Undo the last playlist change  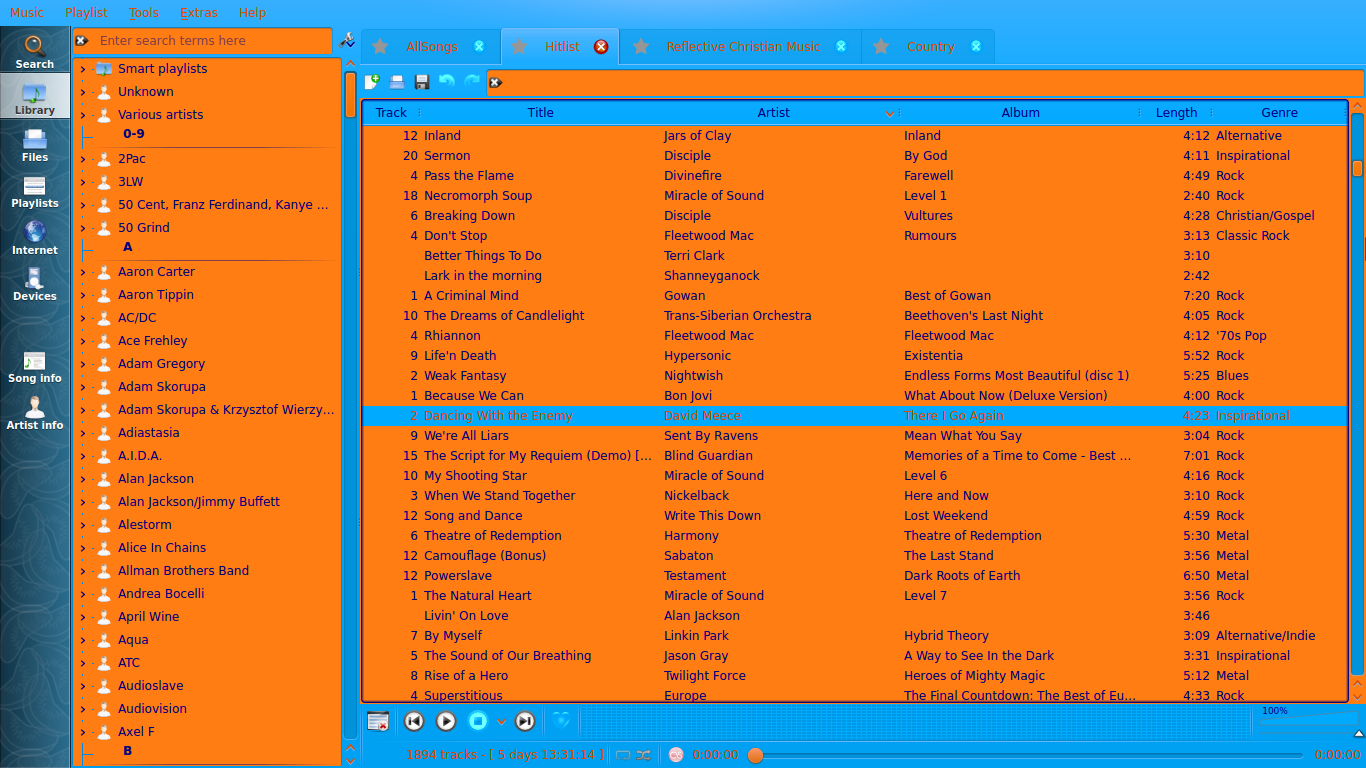pyautogui.click(x=447, y=82)
